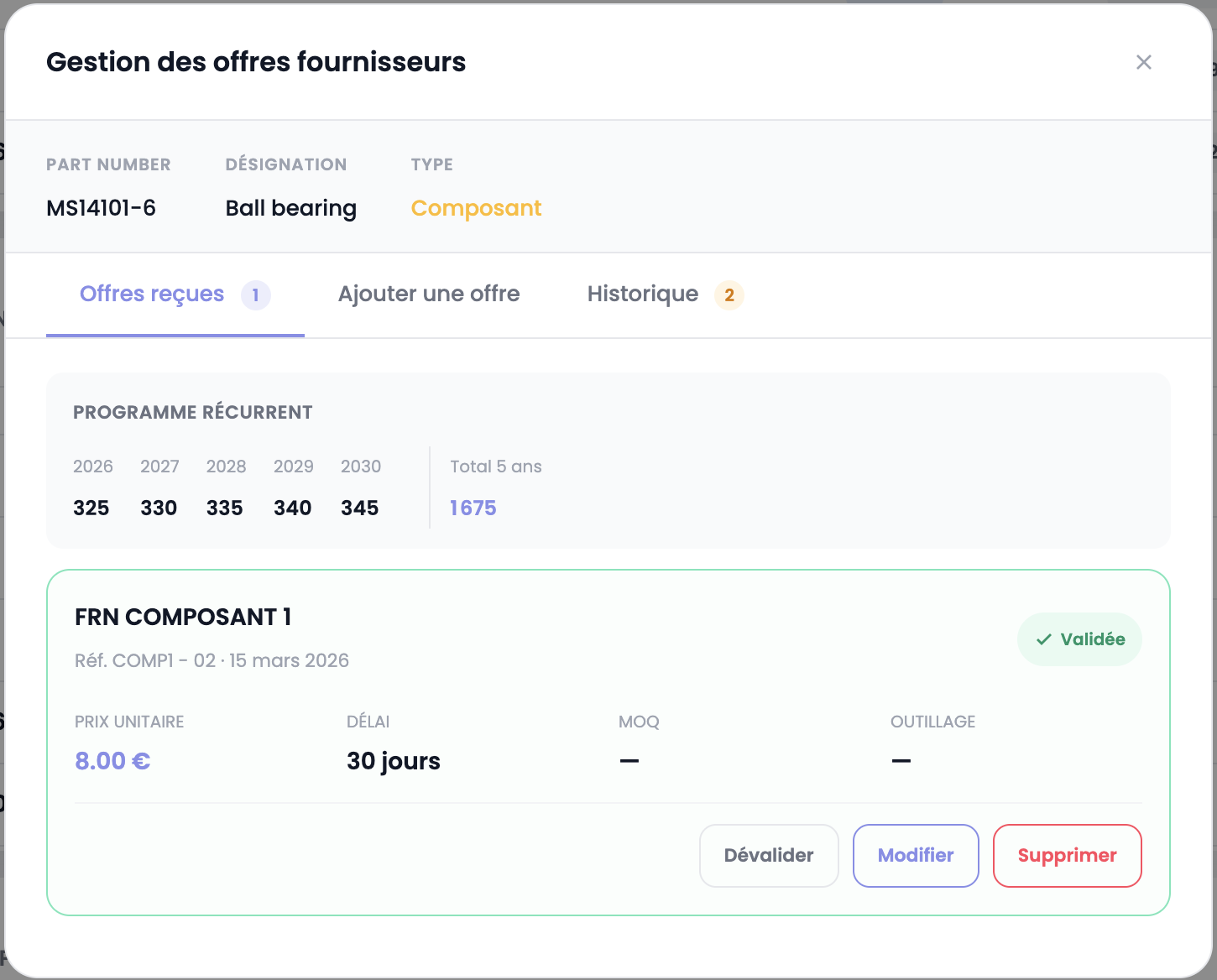Click the count badge next to Offres reçues
The height and width of the screenshot is (980, 1217).
click(255, 295)
